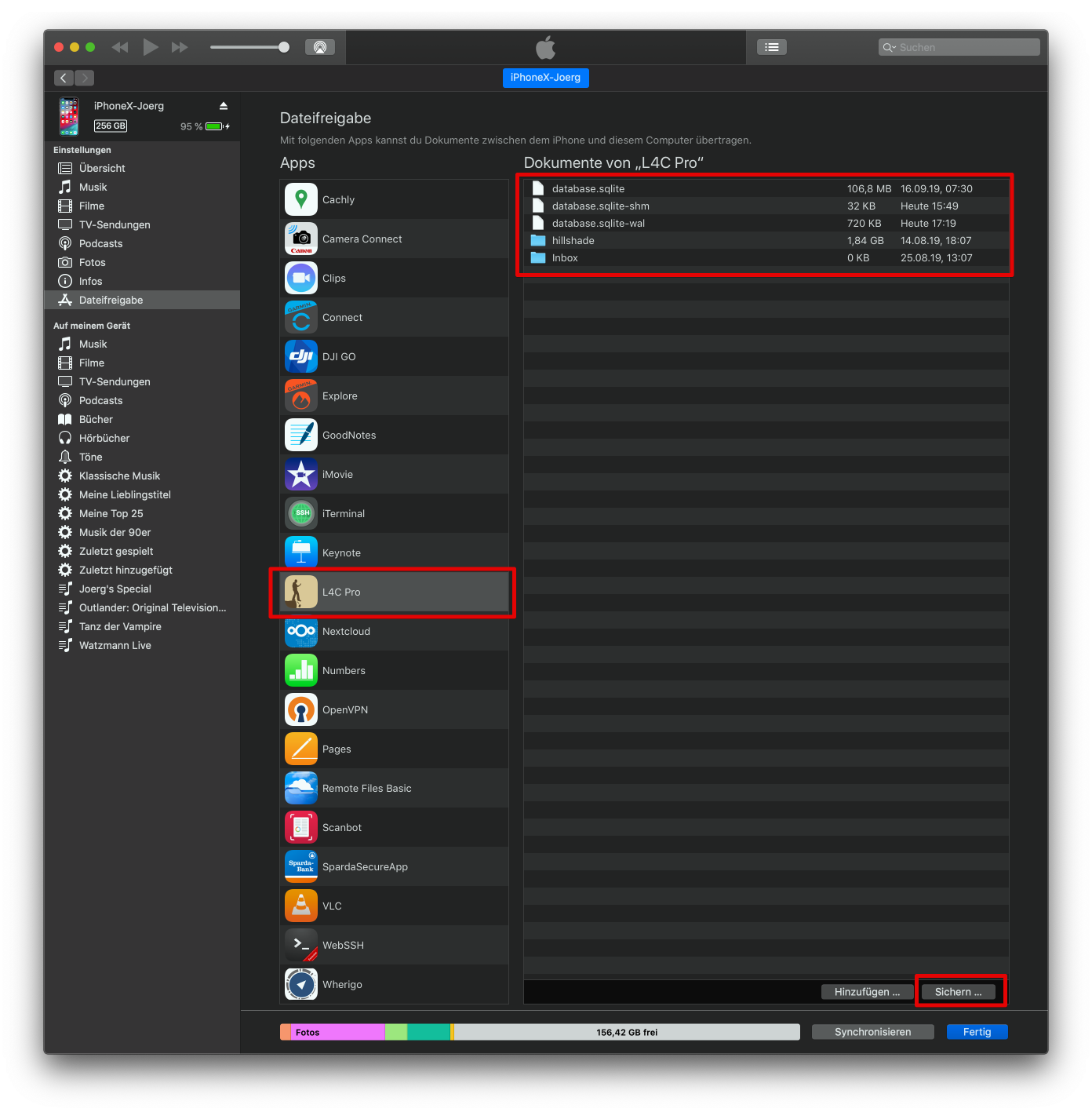This screenshot has height=1112, width=1092.
Task: Select the WebSSH app icon
Action: pyautogui.click(x=301, y=945)
